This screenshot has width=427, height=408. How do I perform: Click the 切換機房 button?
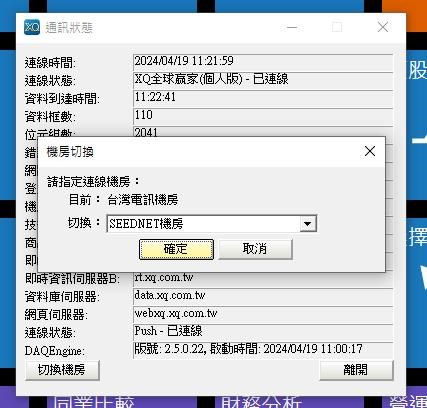coord(62,370)
